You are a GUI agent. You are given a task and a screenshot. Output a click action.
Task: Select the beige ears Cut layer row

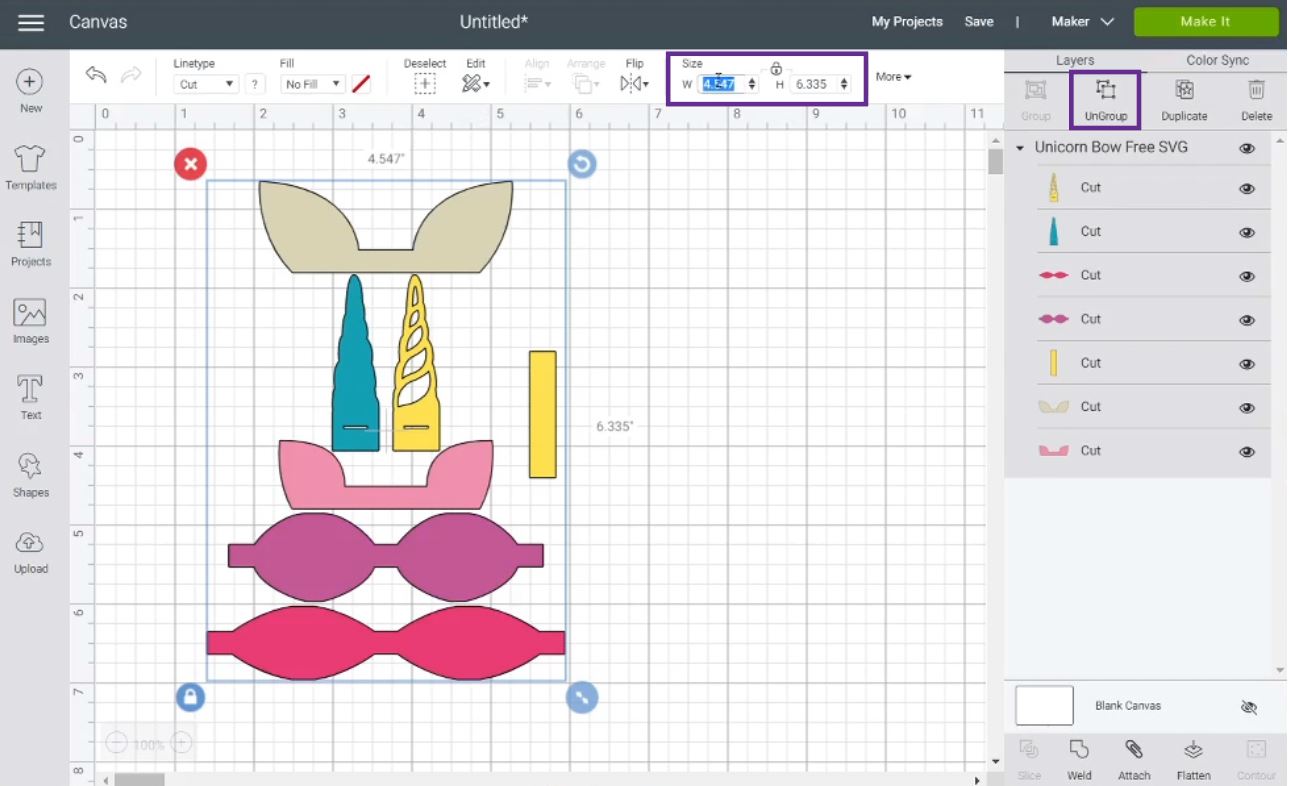[1153, 407]
